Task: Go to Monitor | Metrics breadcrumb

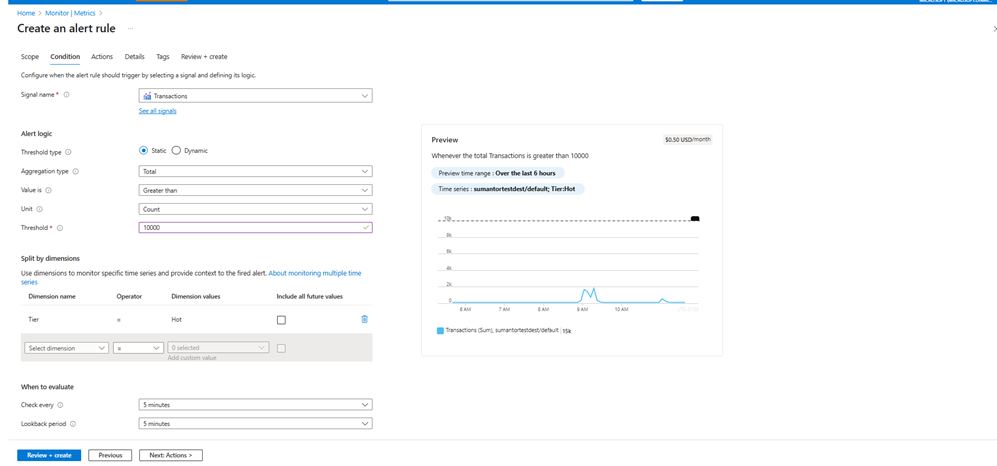Action: pos(71,13)
